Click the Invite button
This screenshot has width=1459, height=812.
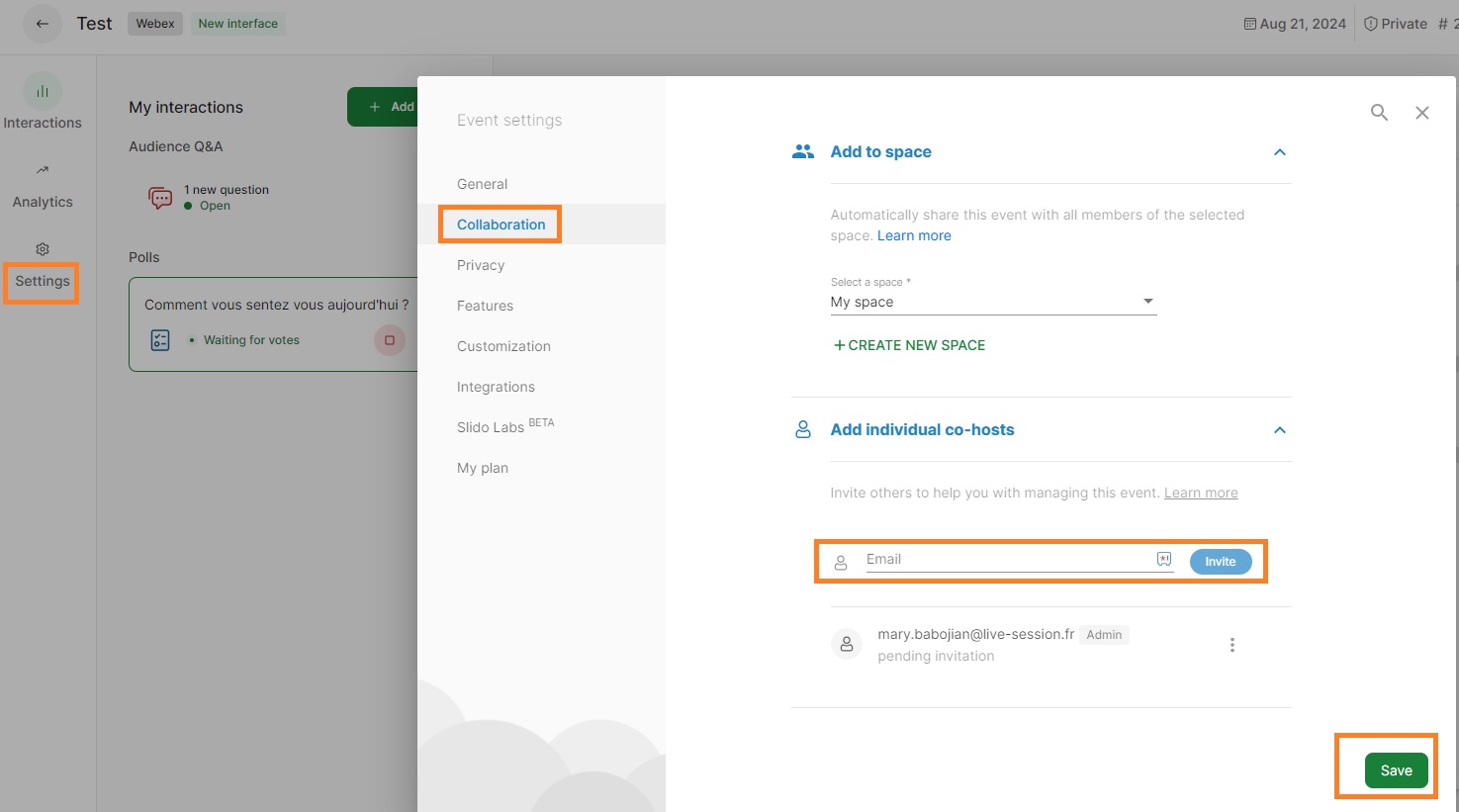point(1220,562)
